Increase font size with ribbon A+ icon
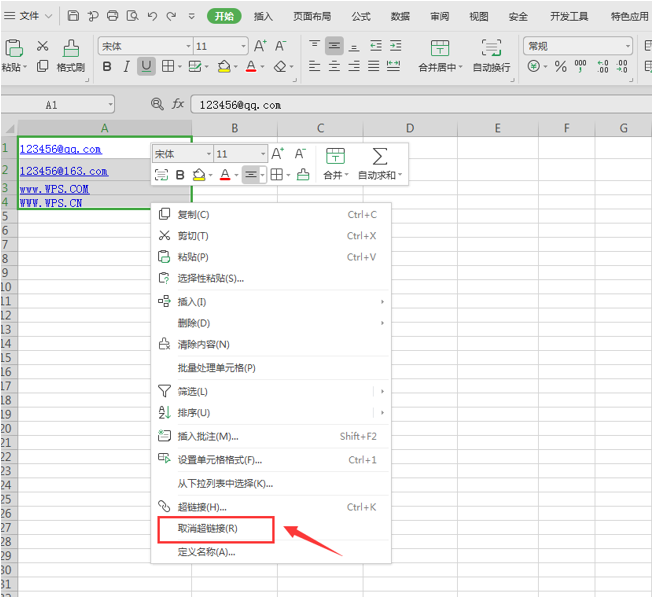Image resolution: width=653 pixels, height=601 pixels. click(260, 46)
